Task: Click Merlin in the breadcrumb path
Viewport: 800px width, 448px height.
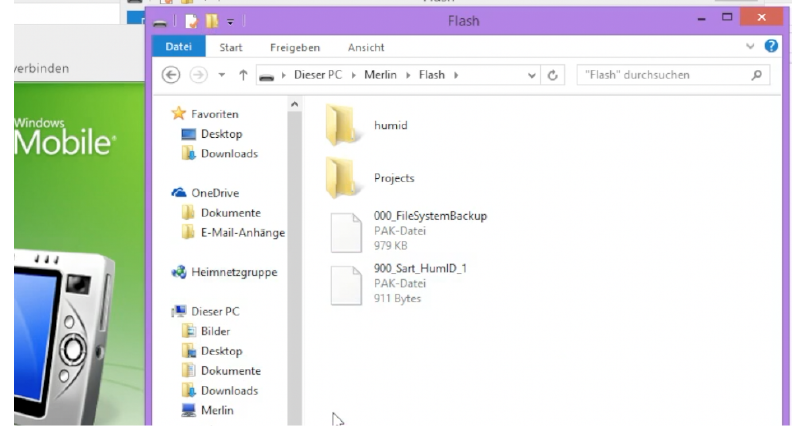Action: pos(380,75)
